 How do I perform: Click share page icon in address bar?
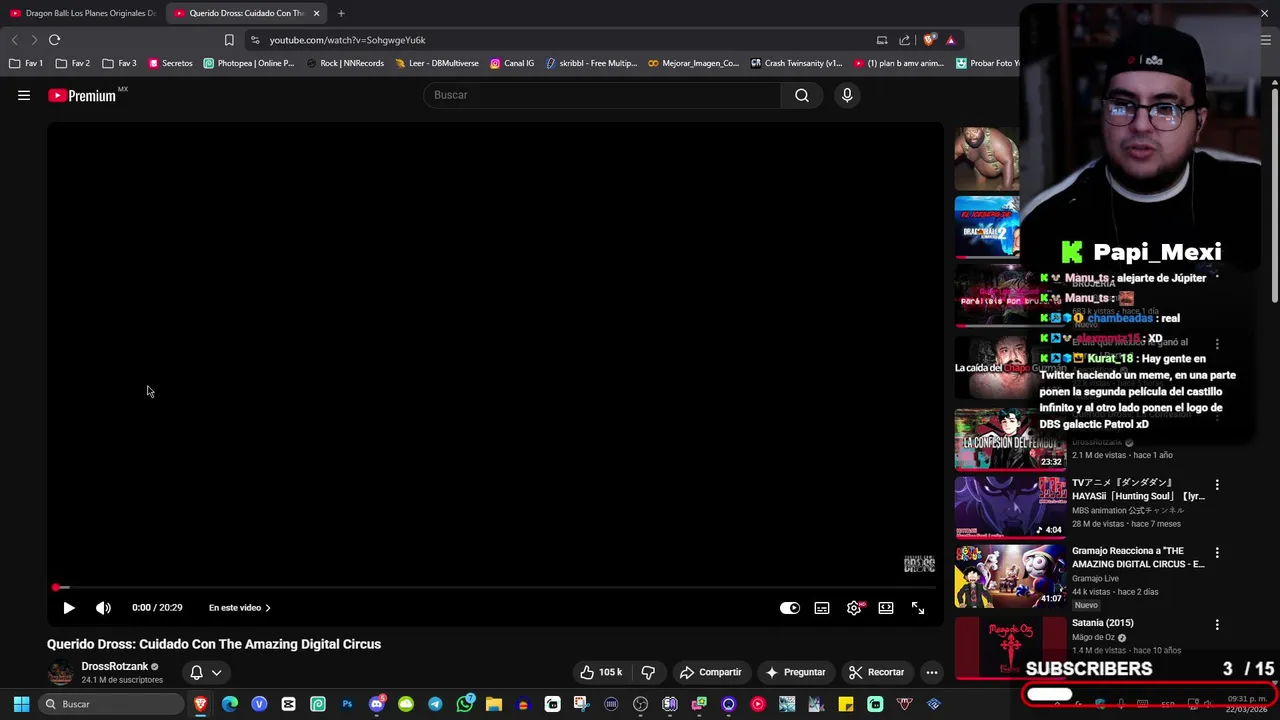[x=904, y=40]
